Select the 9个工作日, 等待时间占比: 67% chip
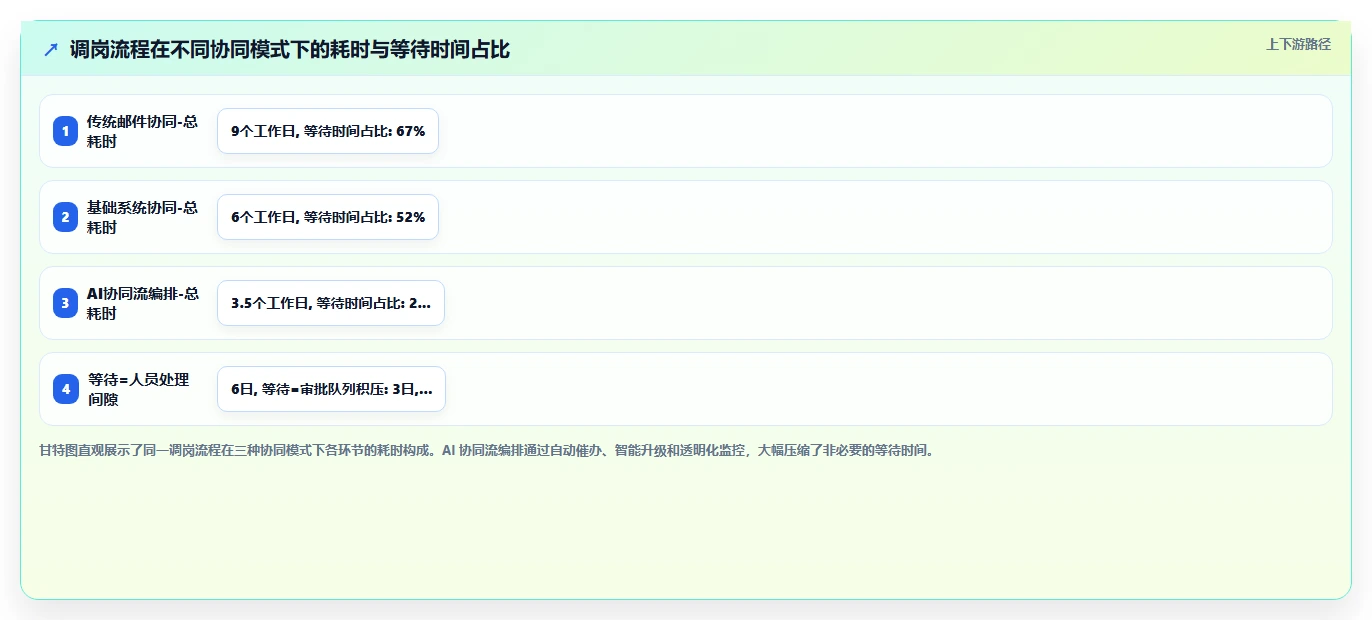Viewport: 1372px width, 620px height. (x=328, y=131)
